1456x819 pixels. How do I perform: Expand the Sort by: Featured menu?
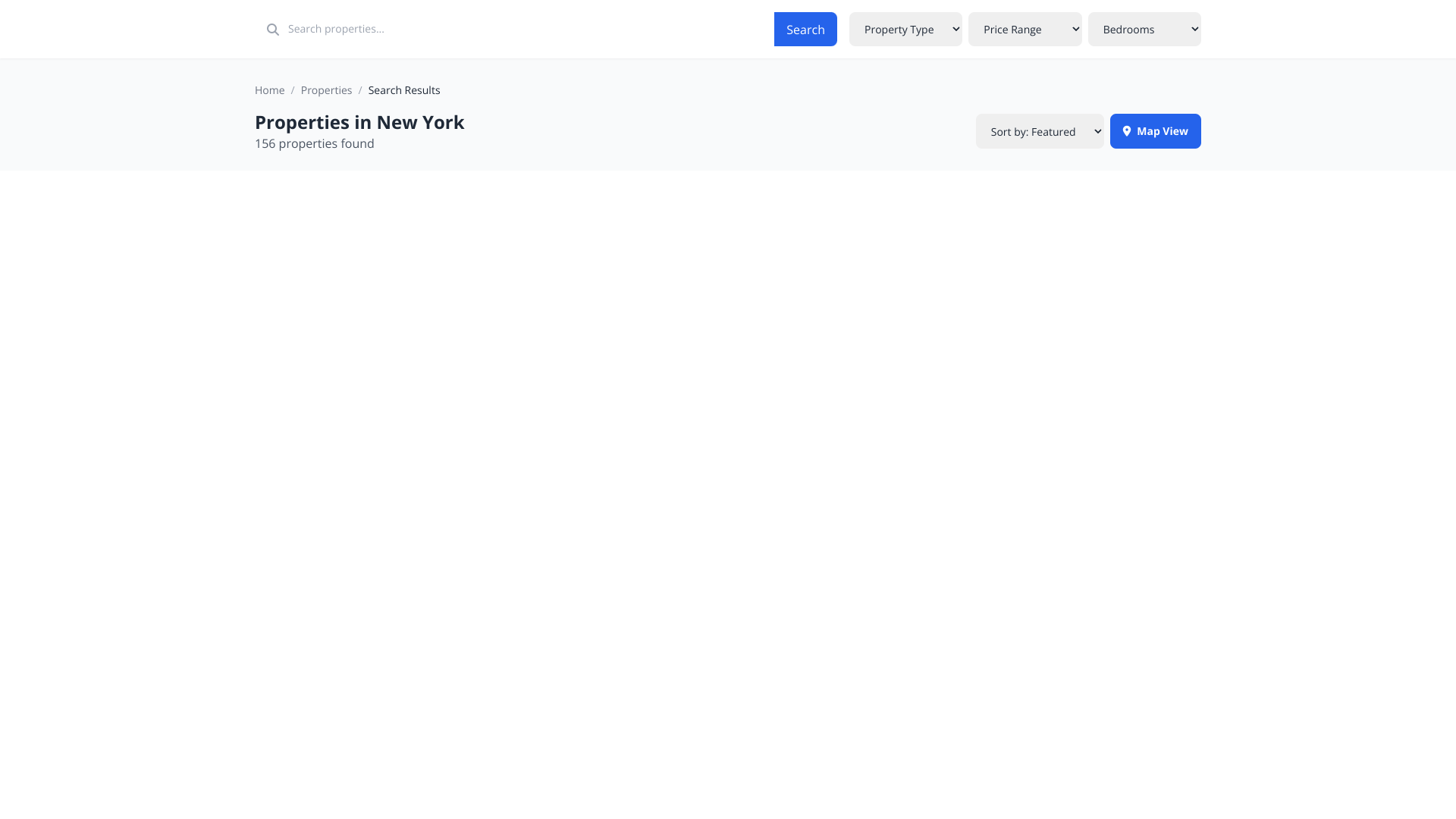click(1033, 132)
